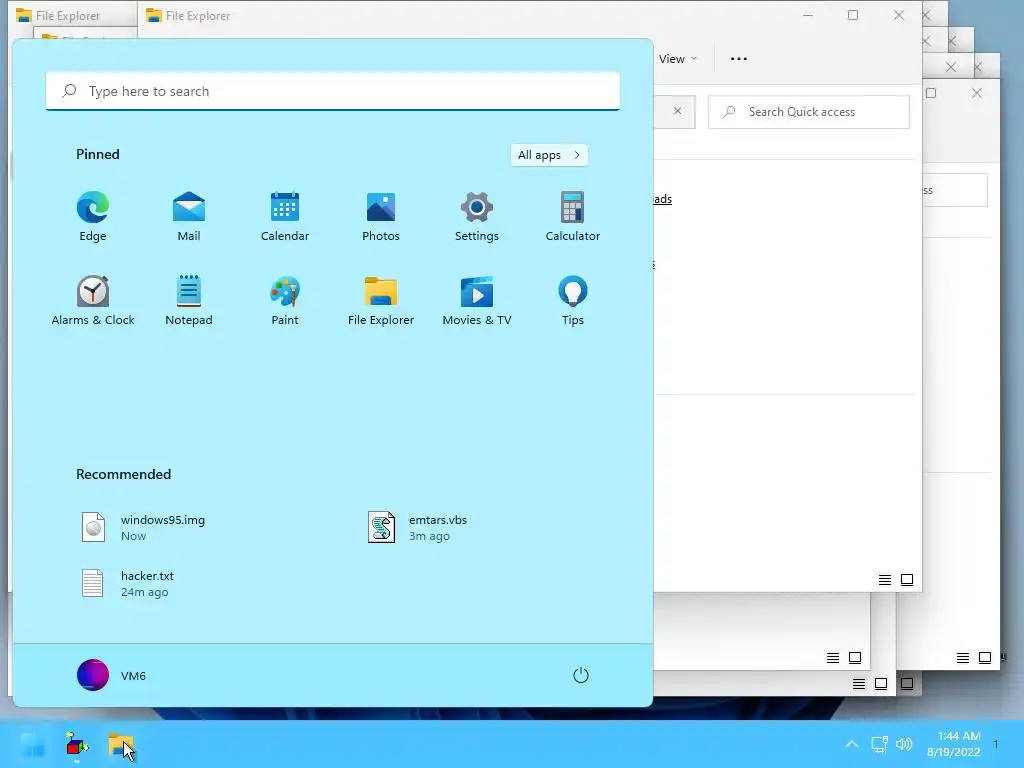The image size is (1024, 768).
Task: Open recommended file emtars.vbs
Action: tap(418, 528)
